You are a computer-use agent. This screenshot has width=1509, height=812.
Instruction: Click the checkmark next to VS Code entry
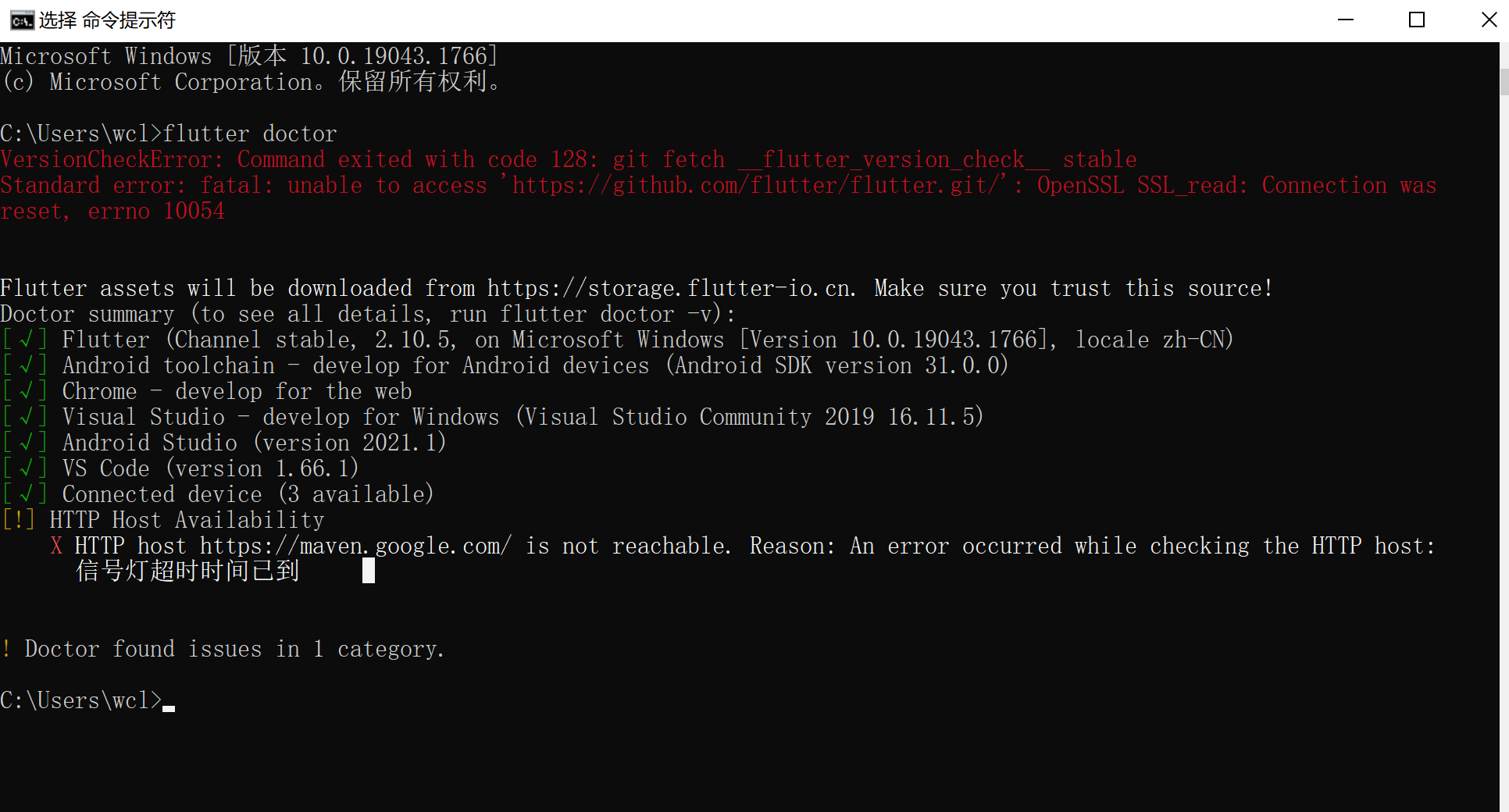tap(26, 468)
